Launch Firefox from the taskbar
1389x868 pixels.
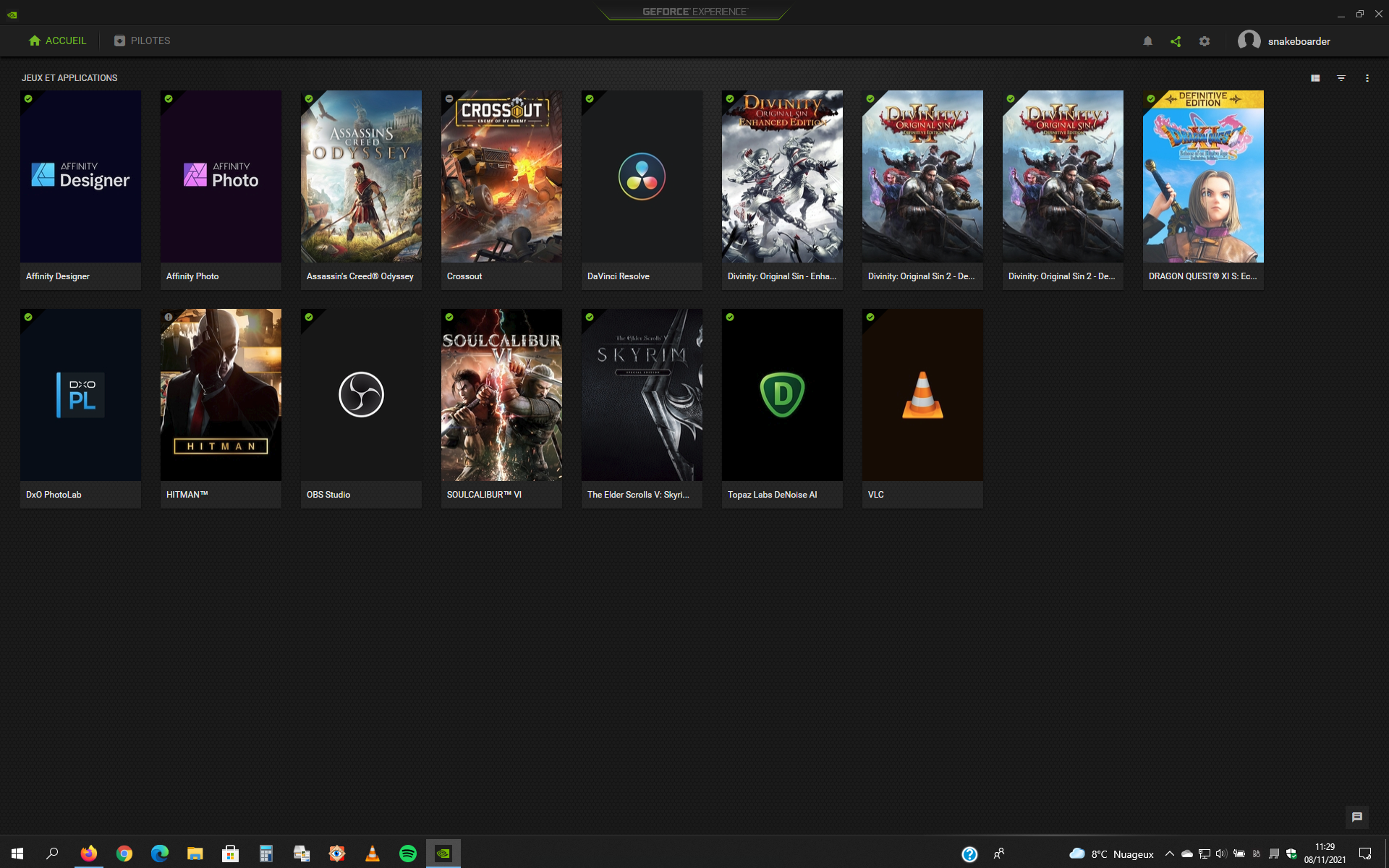point(88,854)
